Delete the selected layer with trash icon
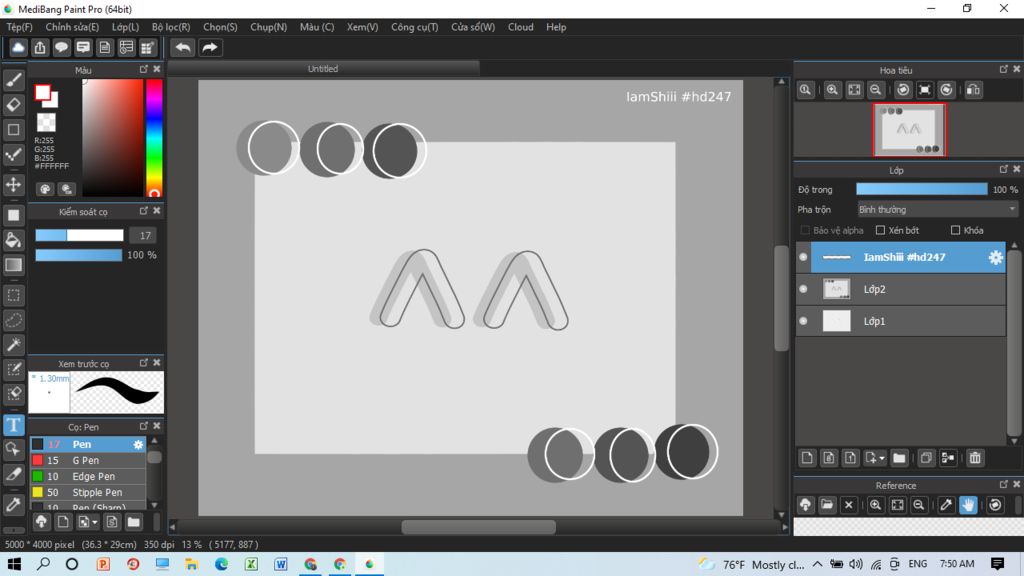The width and height of the screenshot is (1024, 576). point(975,458)
